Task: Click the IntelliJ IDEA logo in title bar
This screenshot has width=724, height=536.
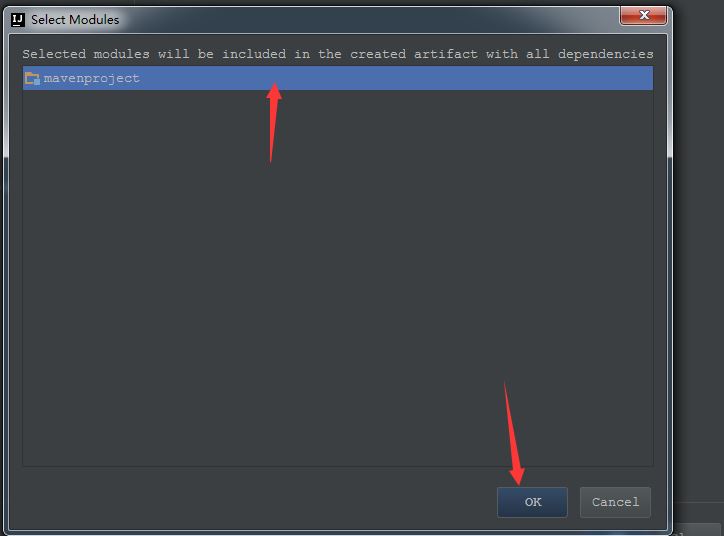Action: click(x=18, y=19)
